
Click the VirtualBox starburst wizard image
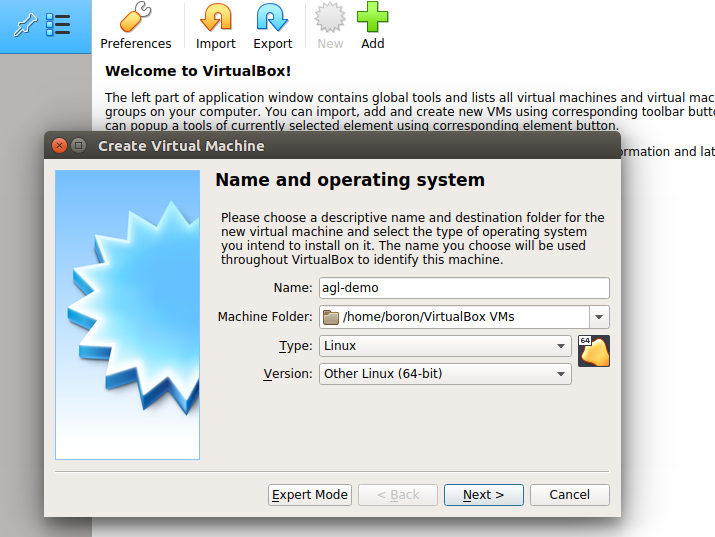tap(128, 315)
